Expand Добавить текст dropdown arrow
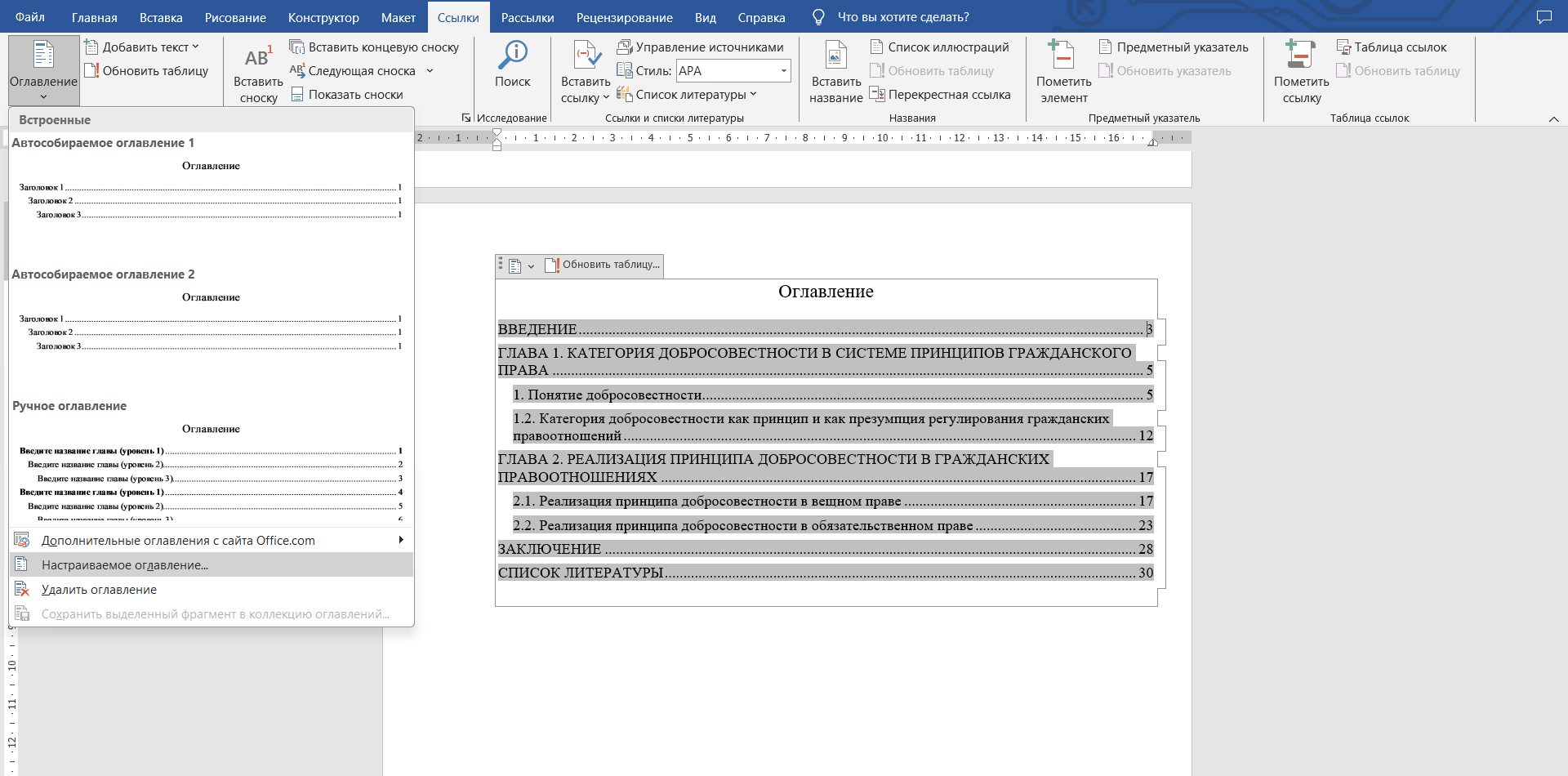 (195, 47)
